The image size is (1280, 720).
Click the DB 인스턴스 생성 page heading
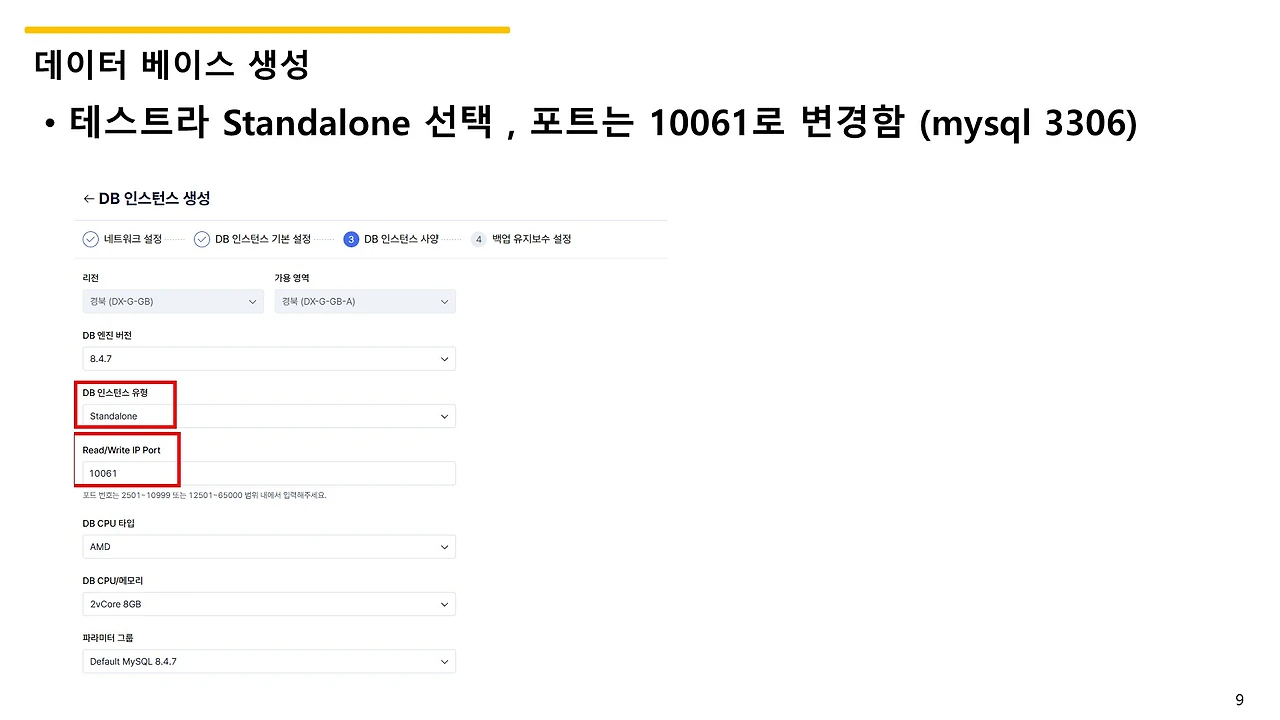tap(154, 199)
